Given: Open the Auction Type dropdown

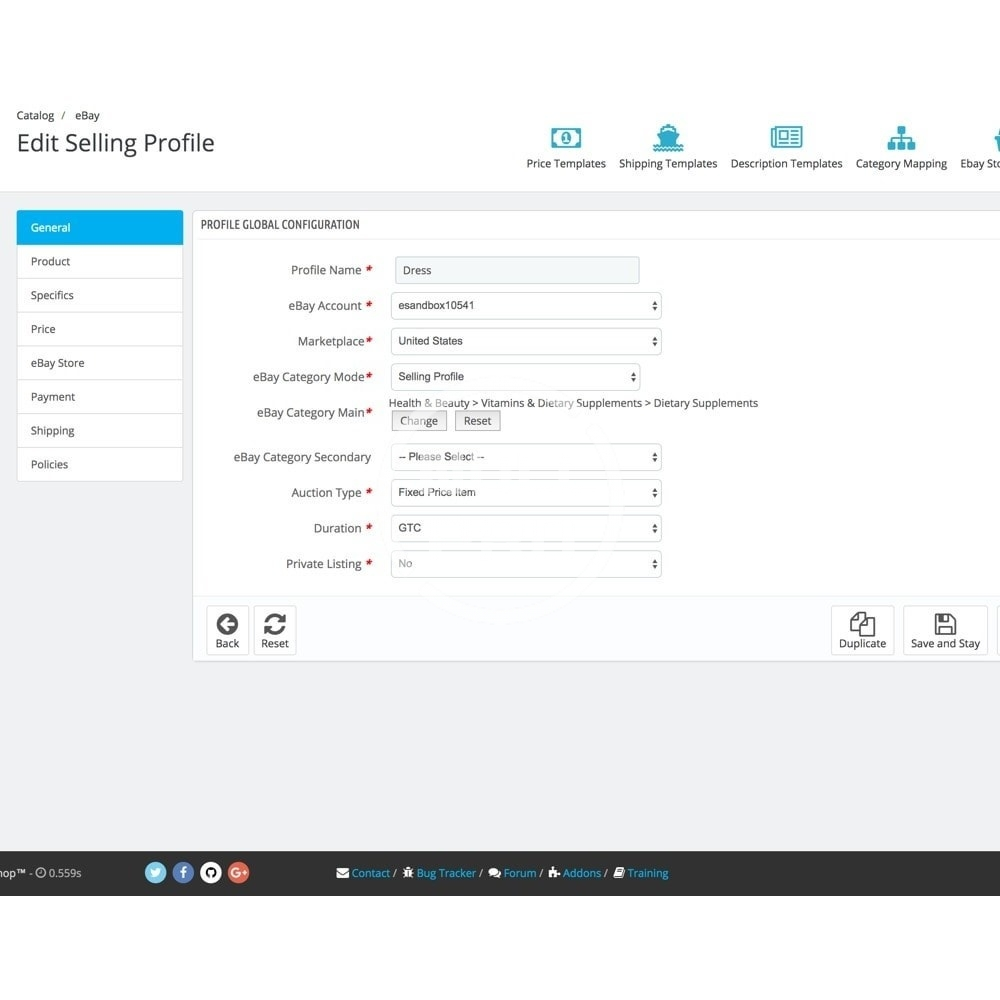Looking at the screenshot, I should (x=526, y=493).
